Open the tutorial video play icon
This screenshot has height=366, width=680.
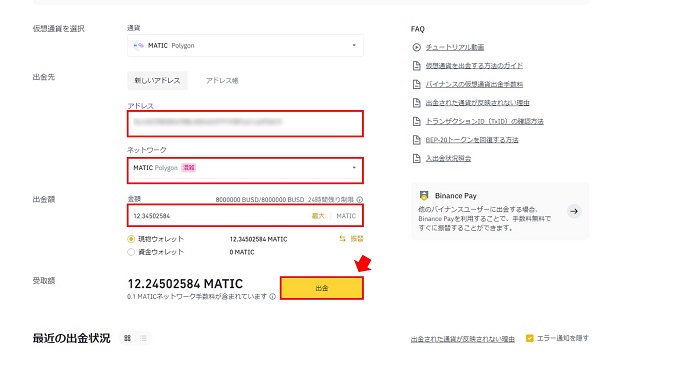416,47
